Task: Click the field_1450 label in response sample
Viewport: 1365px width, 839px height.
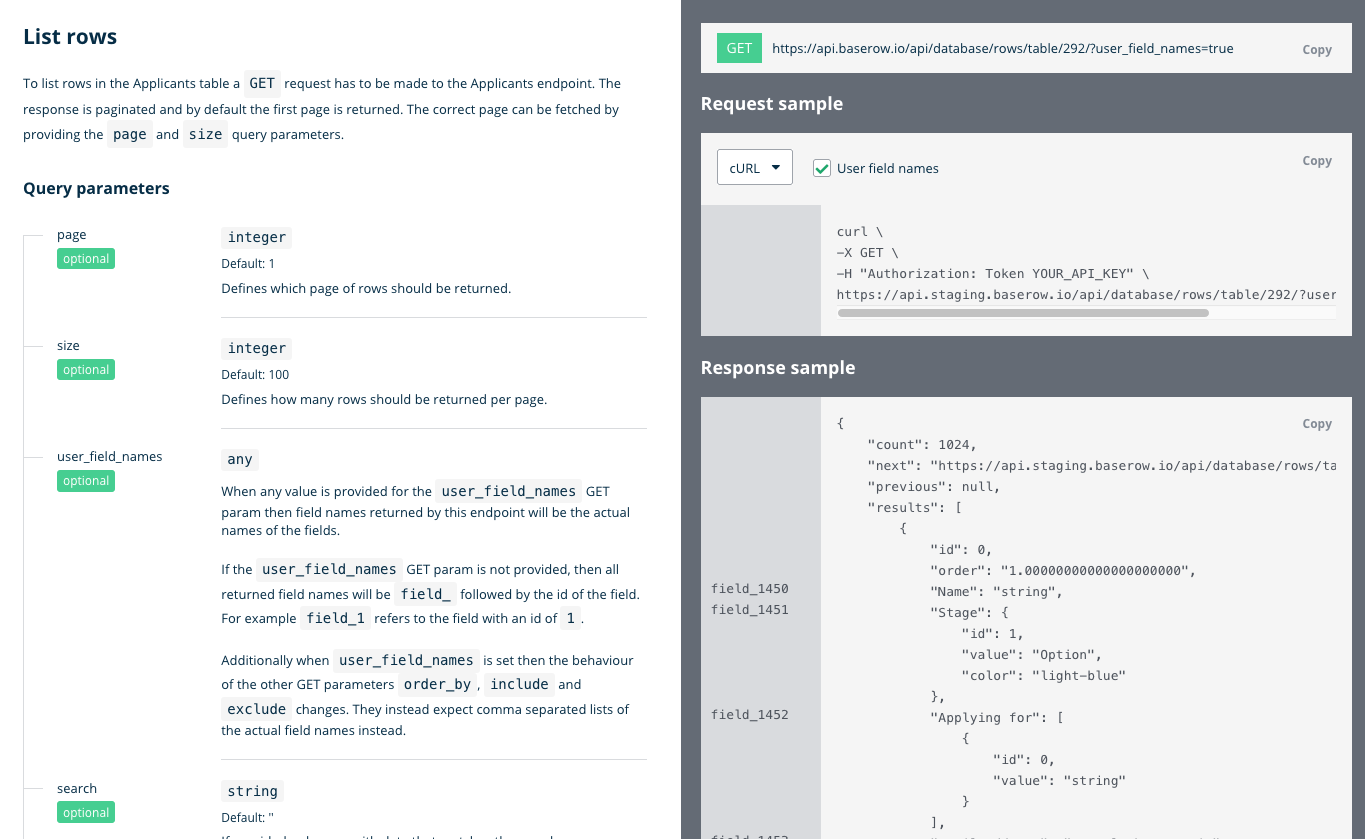Action: pos(749,589)
